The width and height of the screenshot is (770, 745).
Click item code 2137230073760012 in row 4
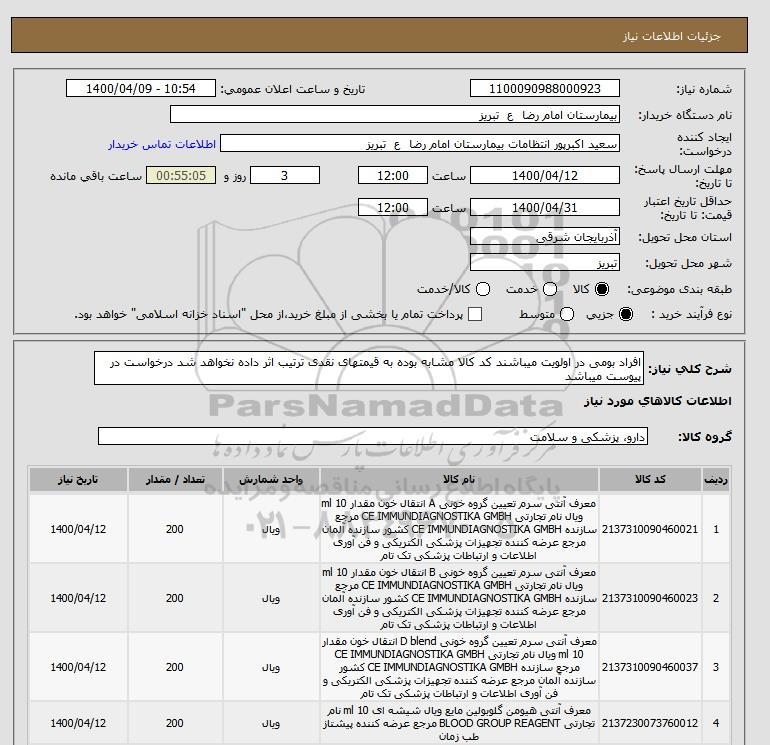650,723
